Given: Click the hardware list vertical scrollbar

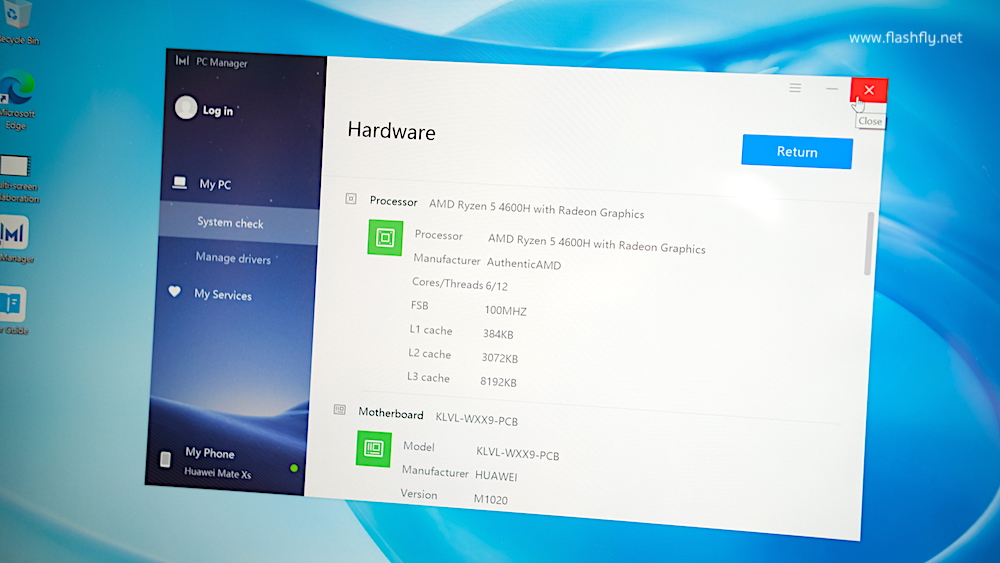Looking at the screenshot, I should pyautogui.click(x=870, y=243).
